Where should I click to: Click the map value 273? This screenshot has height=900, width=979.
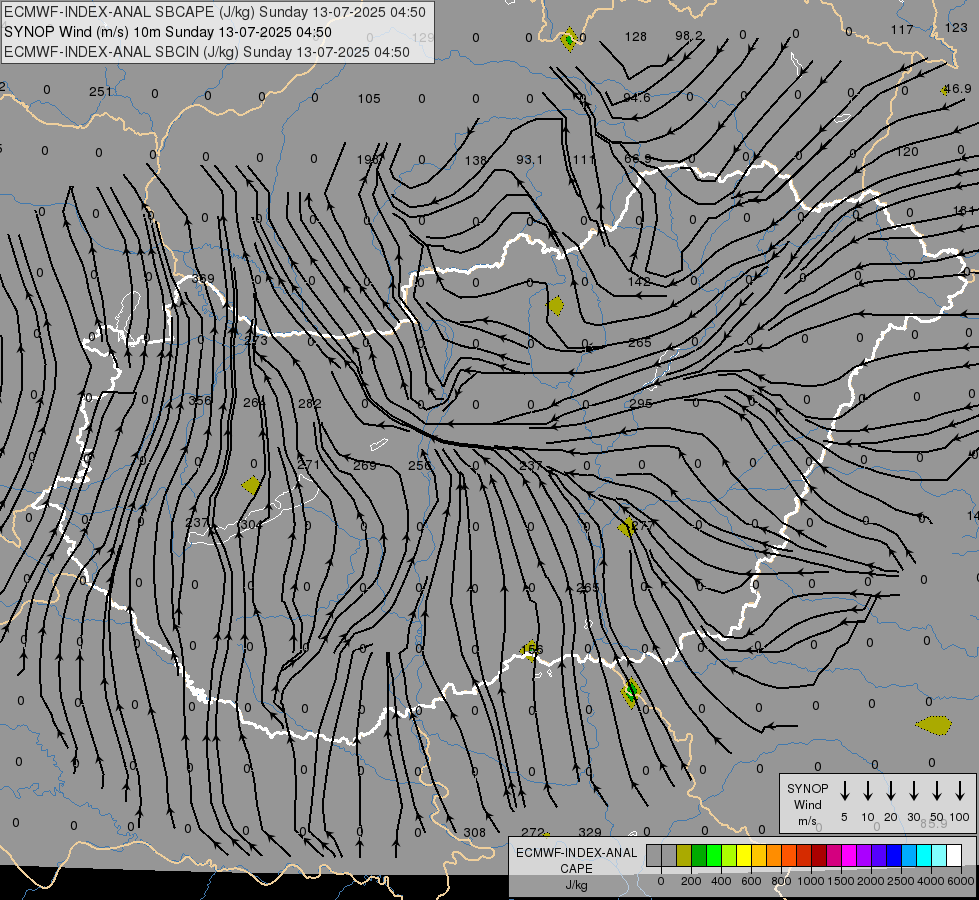(255, 340)
